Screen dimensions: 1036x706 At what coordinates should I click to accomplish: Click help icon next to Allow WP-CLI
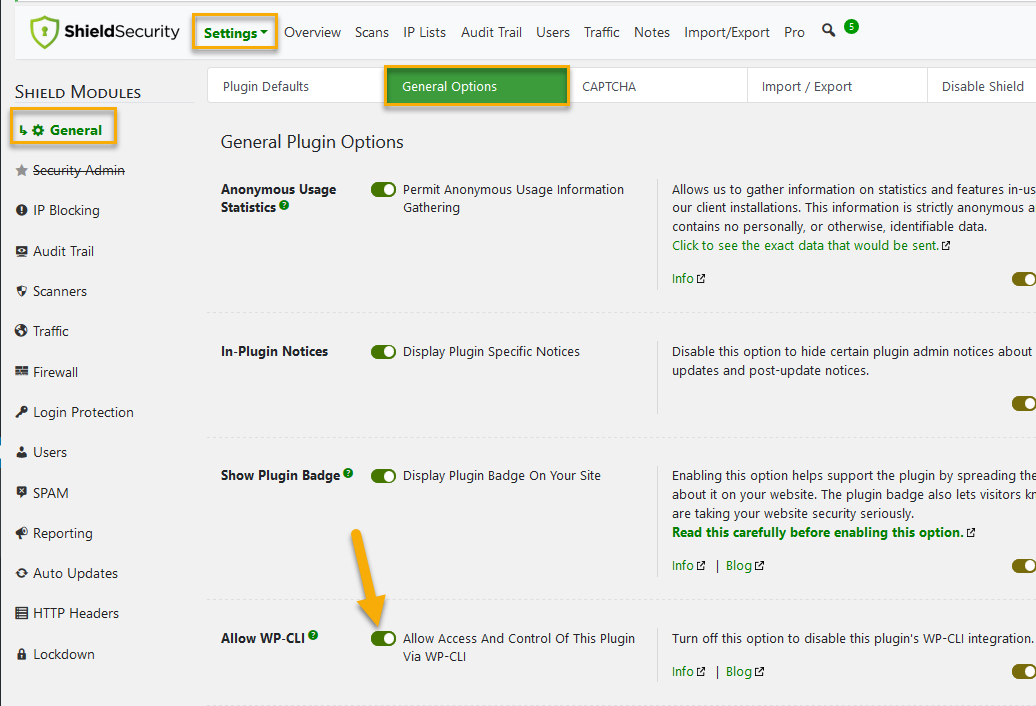313,635
